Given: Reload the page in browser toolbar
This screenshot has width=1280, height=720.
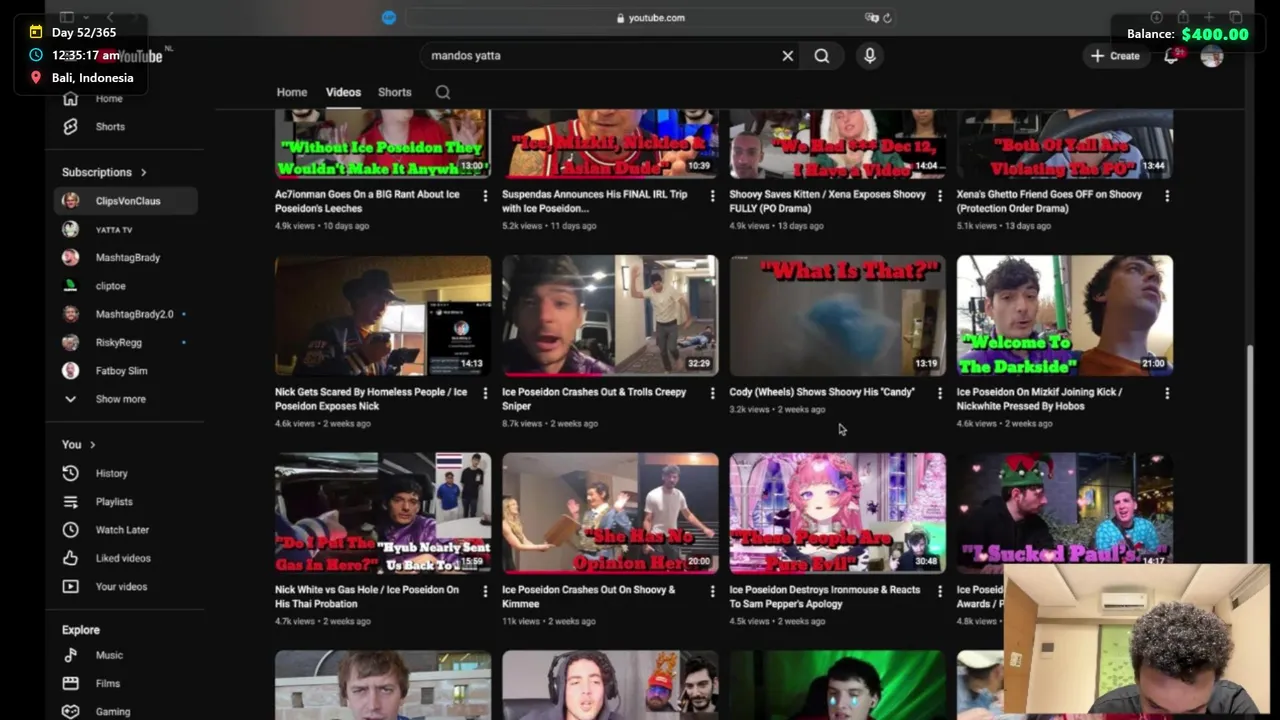Looking at the screenshot, I should [887, 18].
